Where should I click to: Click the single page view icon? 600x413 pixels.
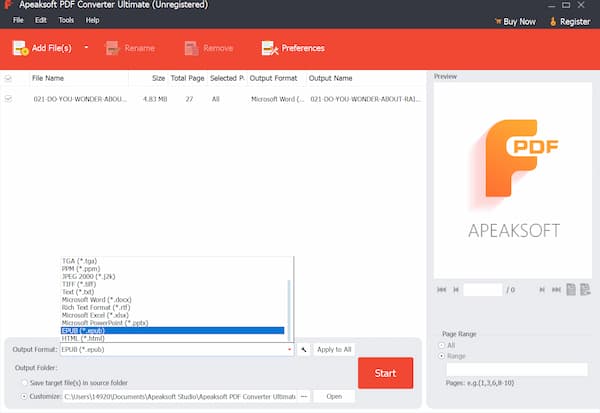click(571, 289)
